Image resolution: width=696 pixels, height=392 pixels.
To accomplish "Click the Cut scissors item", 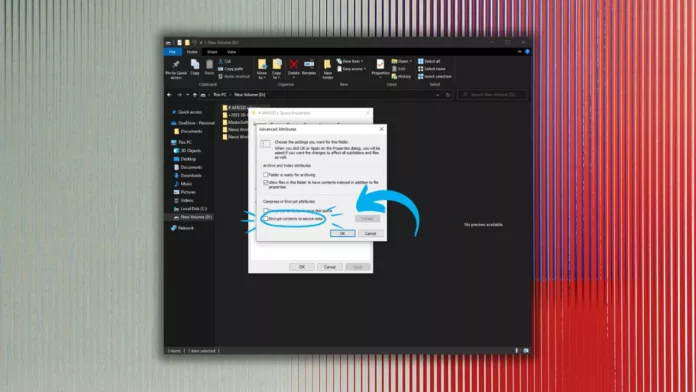I will (x=225, y=61).
